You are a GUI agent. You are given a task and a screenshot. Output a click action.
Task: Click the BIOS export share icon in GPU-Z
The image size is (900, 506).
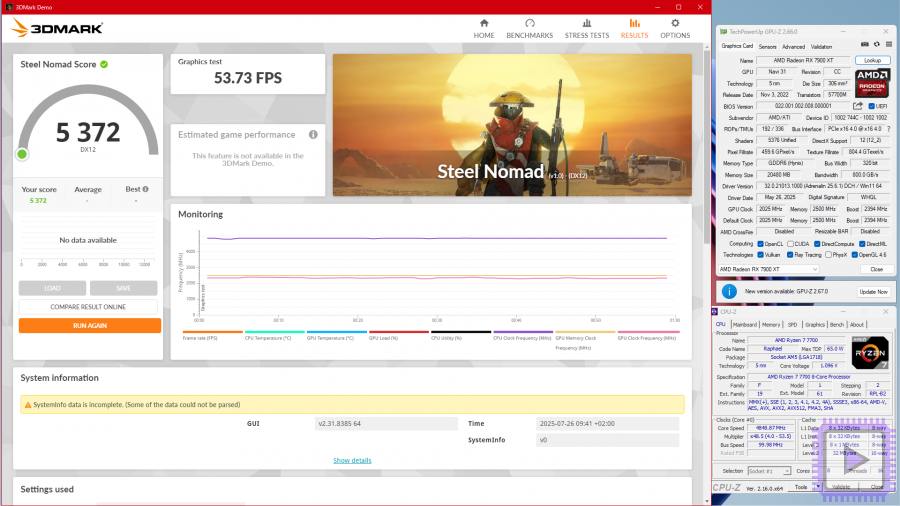tap(858, 106)
